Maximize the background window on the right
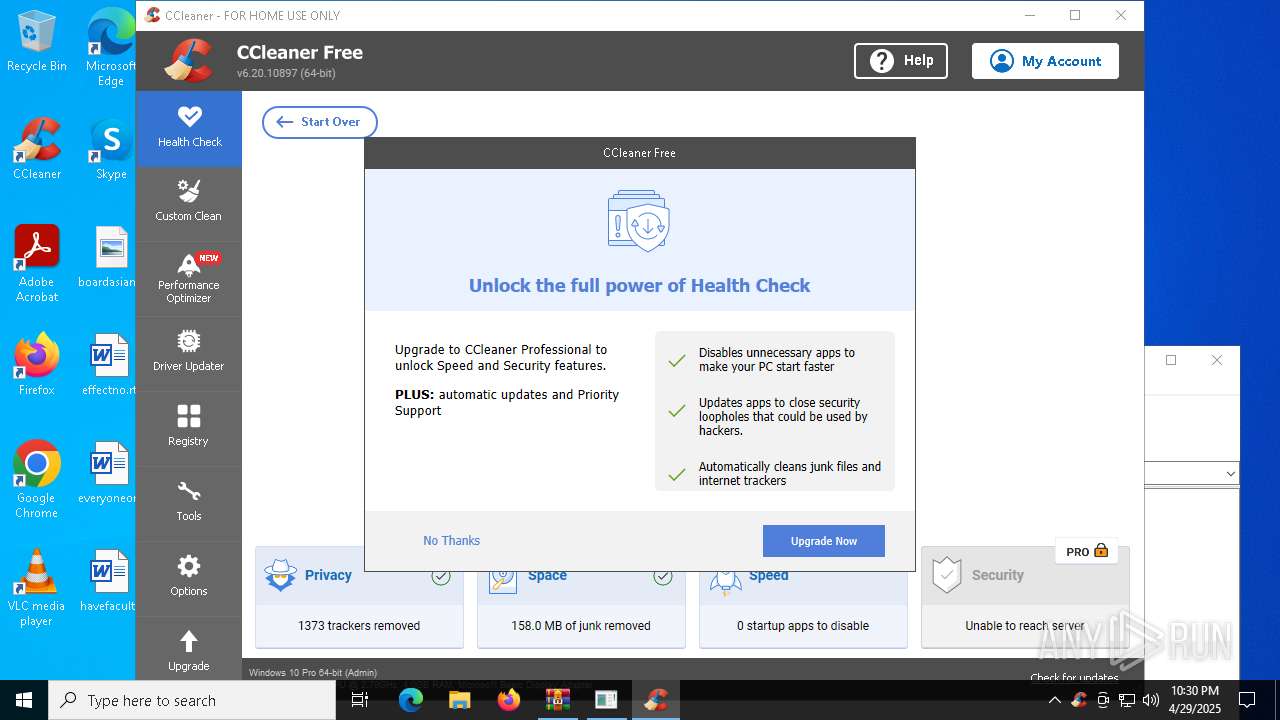Screen dimensions: 1280x720 (x=1171, y=360)
